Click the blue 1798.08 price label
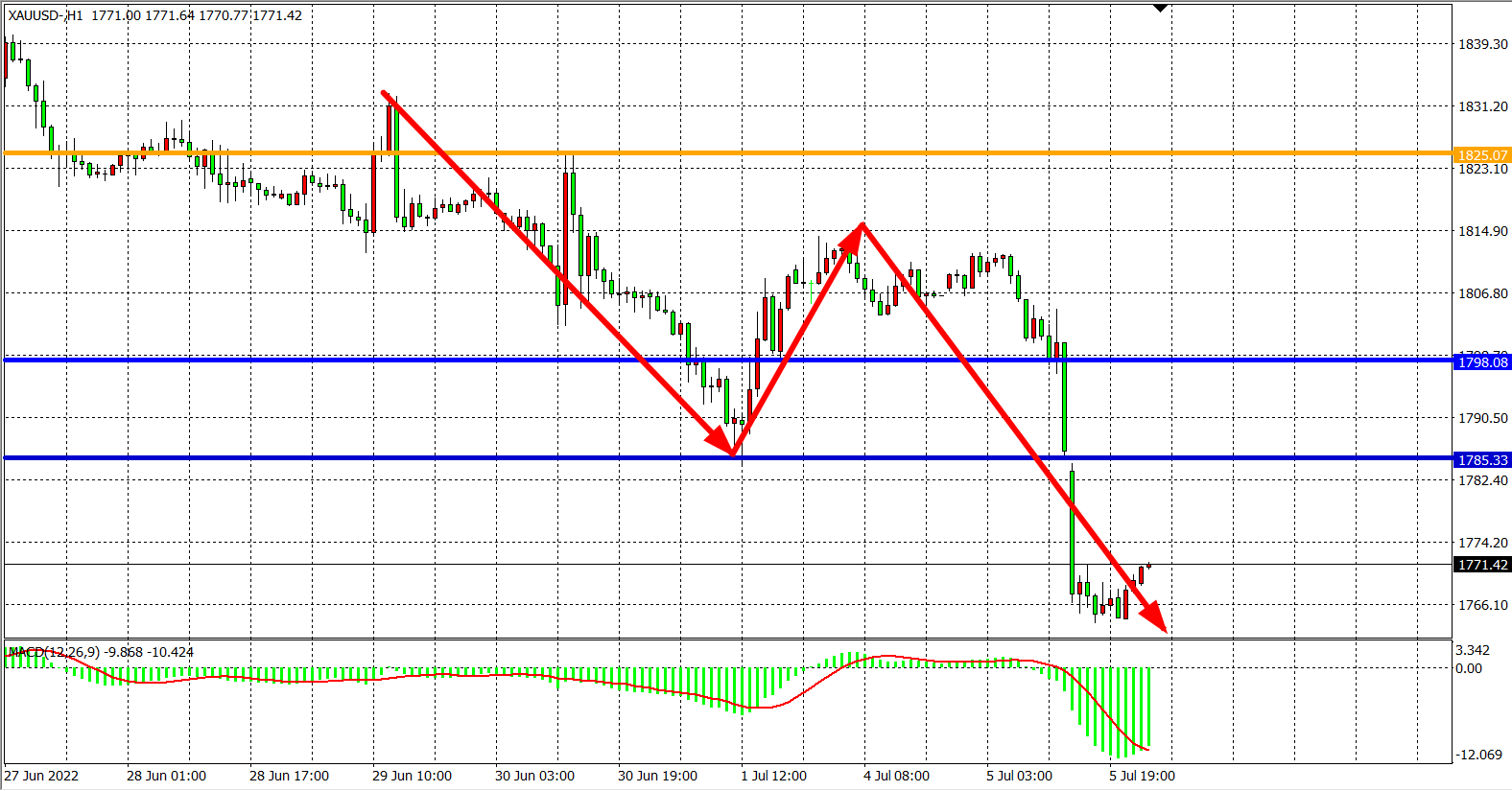The height and width of the screenshot is (791, 1512). (x=1482, y=362)
